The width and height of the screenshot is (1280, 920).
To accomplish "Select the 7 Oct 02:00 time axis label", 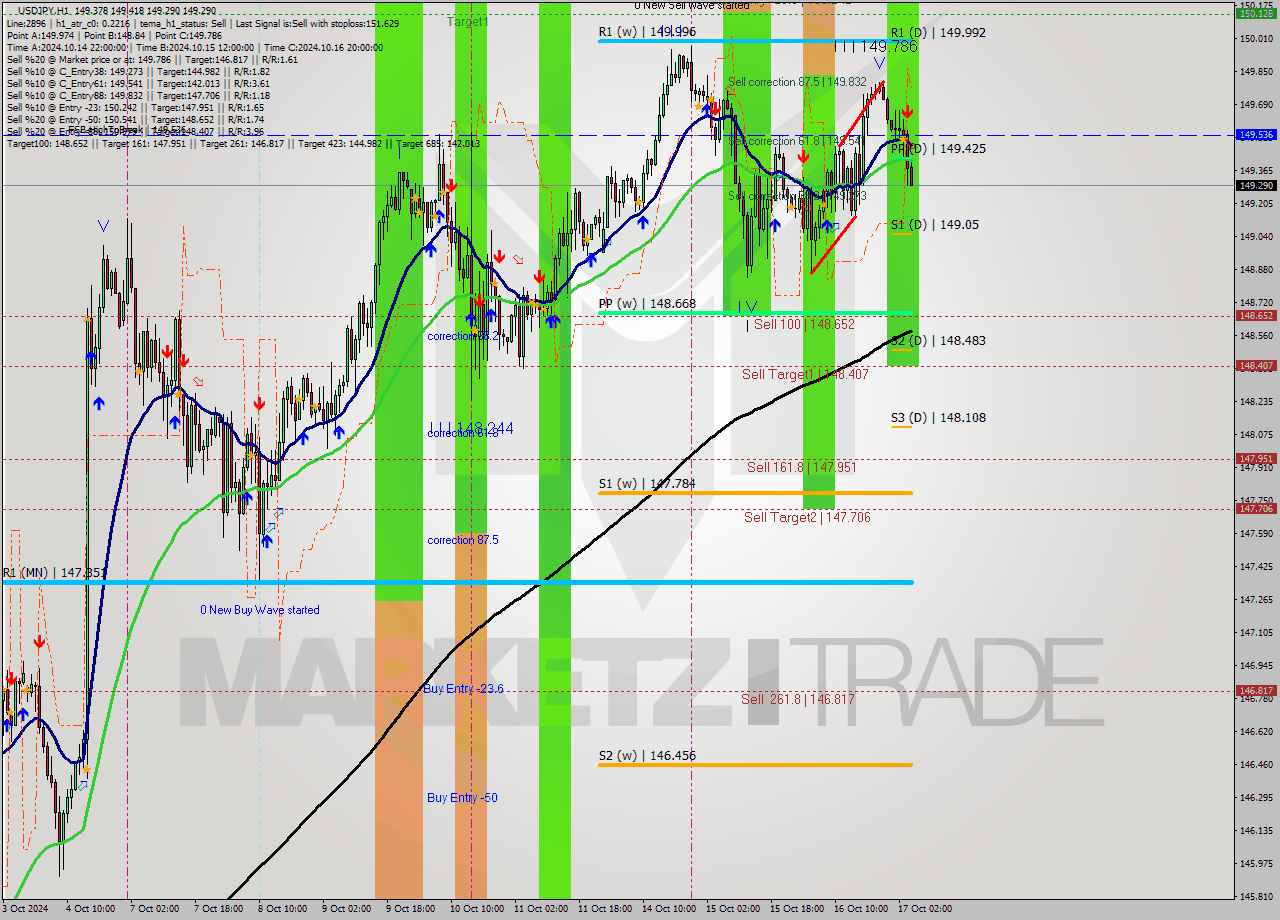I will [154, 909].
